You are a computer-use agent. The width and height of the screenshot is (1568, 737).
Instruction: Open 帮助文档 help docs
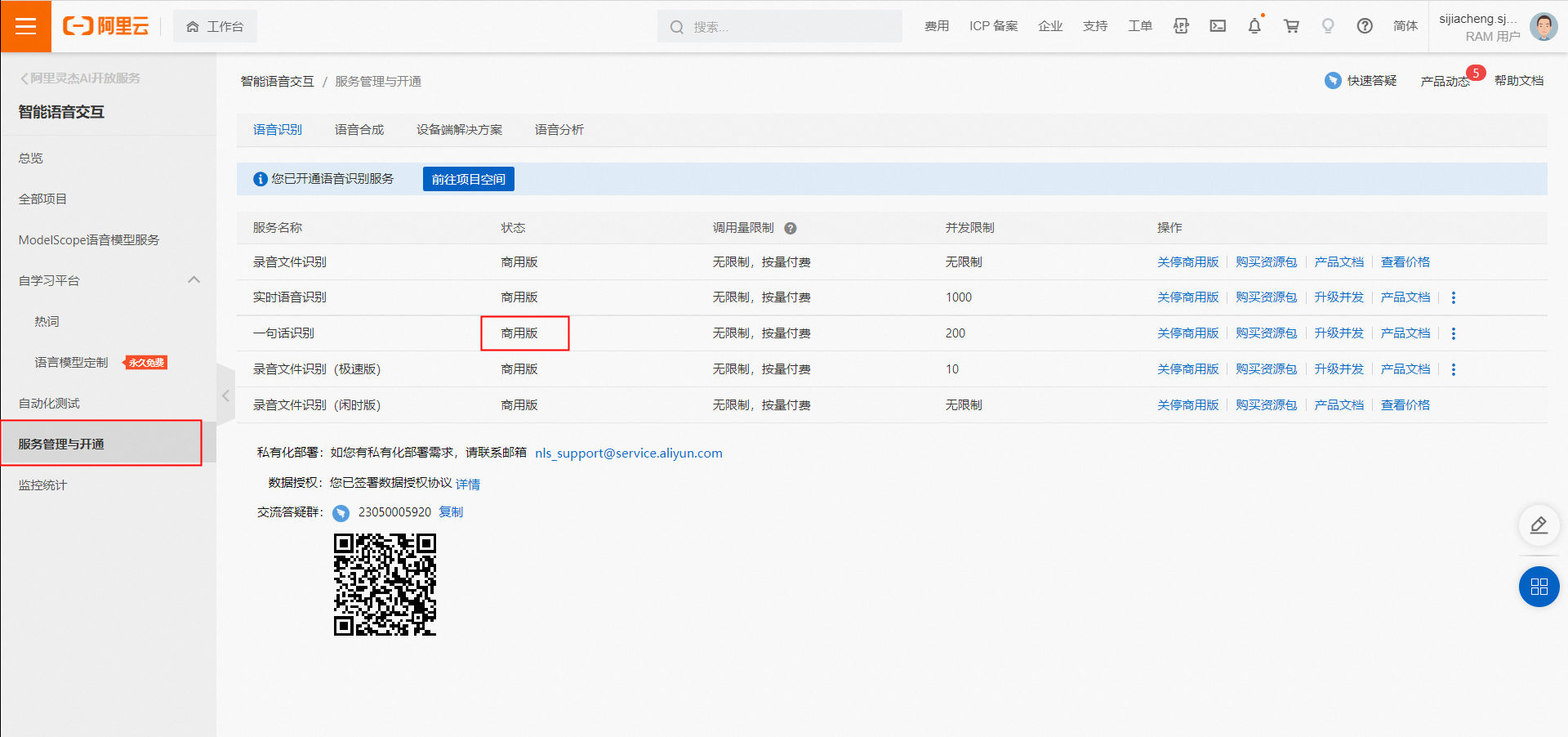click(x=1519, y=81)
